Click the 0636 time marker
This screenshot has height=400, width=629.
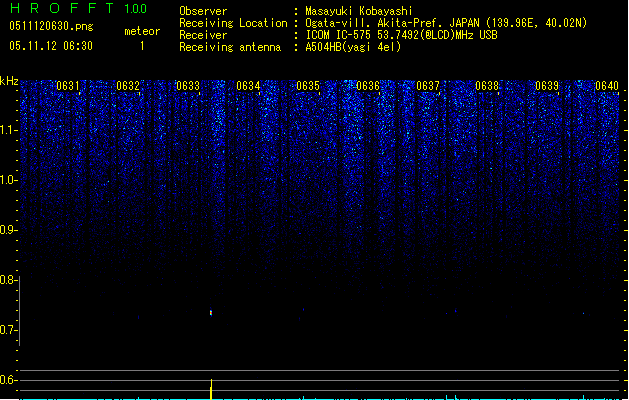[x=368, y=86]
